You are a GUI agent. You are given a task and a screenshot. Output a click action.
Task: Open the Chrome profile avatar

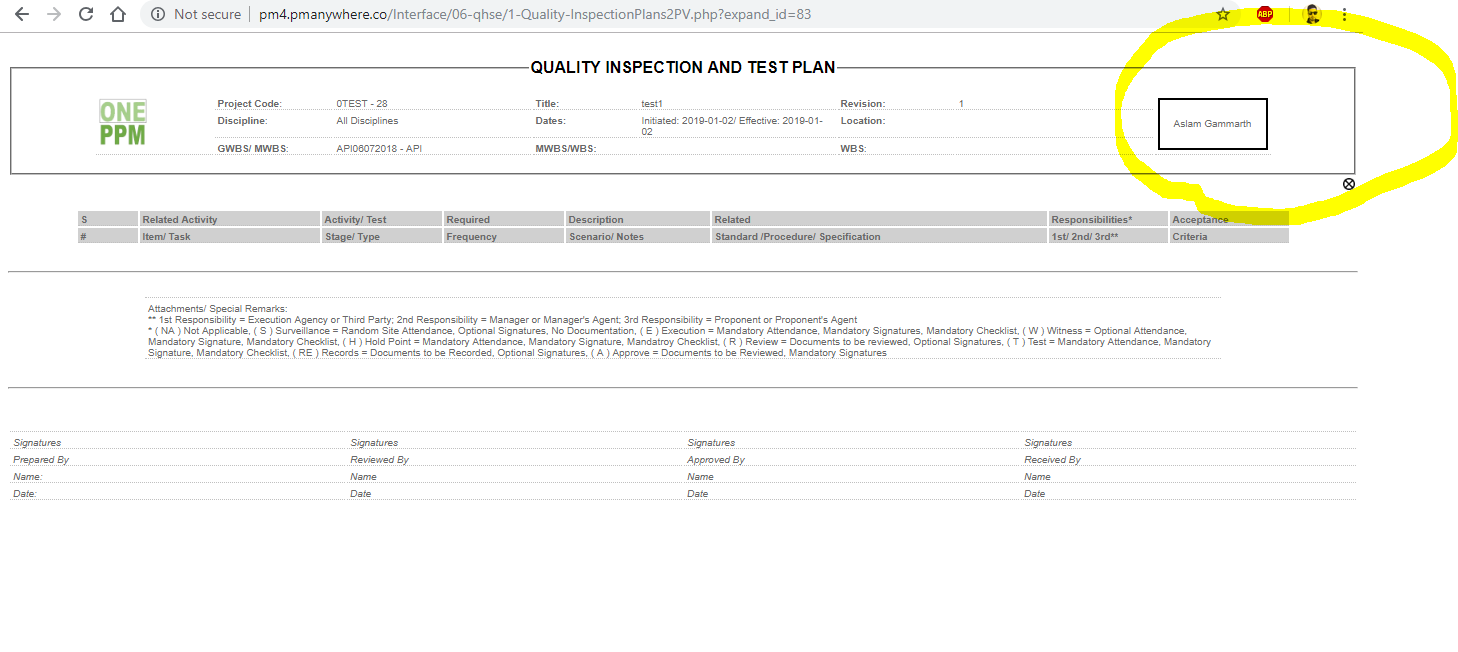point(1312,14)
